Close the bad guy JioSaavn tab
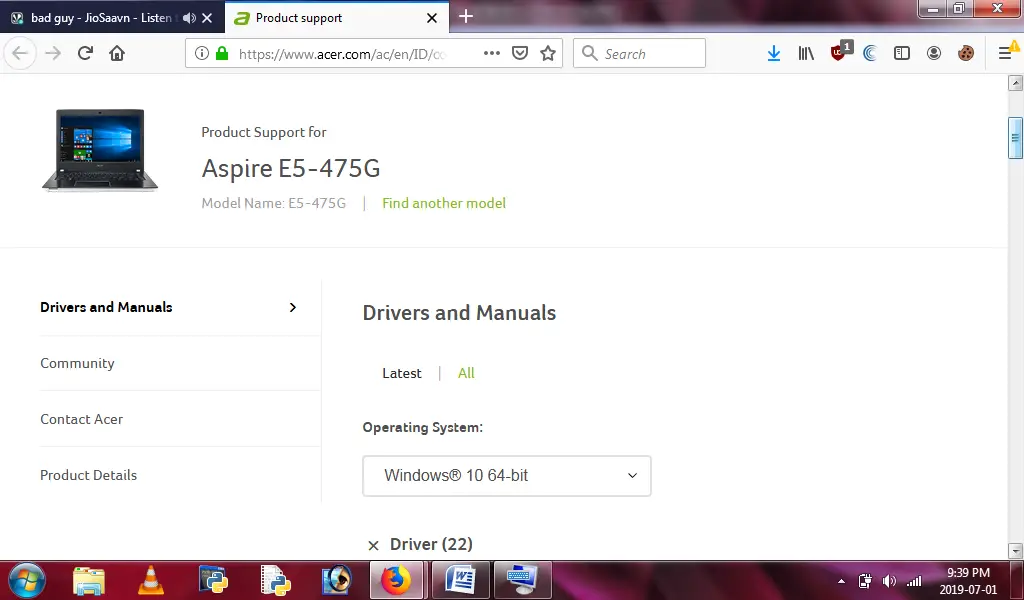1024x600 pixels. (207, 18)
